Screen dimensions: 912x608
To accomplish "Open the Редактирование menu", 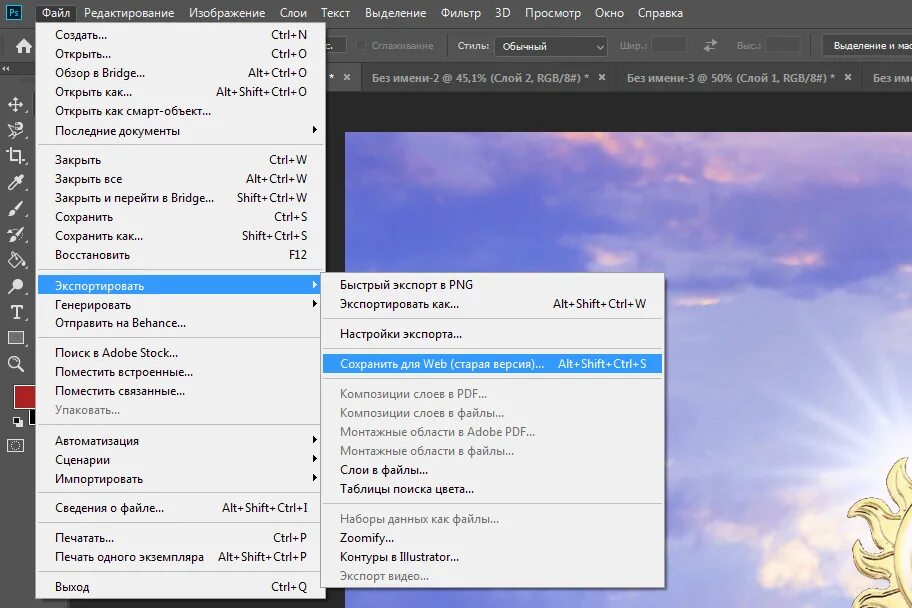I will click(x=129, y=13).
